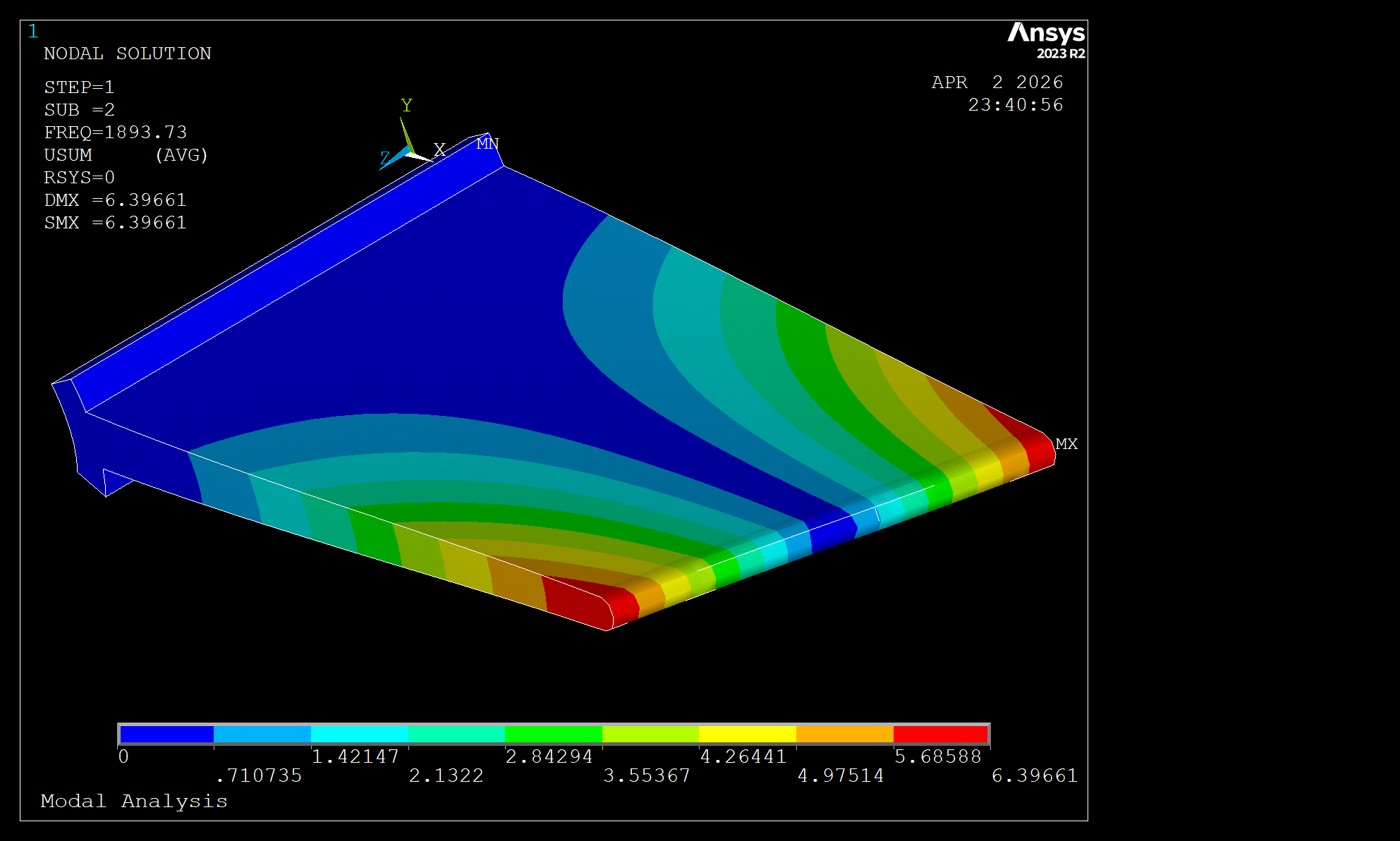Click the Y axis label of the triad
Viewport: 1400px width, 841px height.
(x=406, y=106)
